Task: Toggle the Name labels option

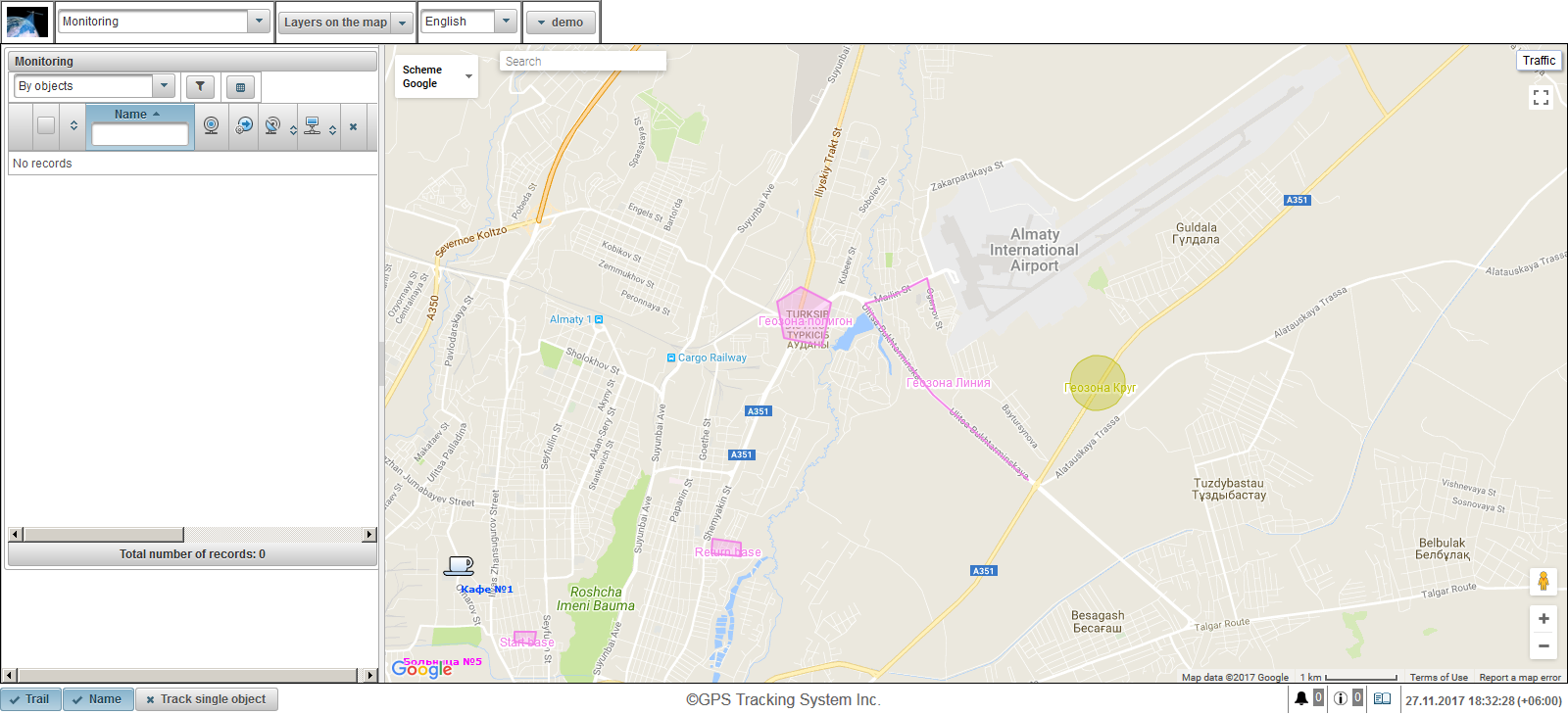Action: point(98,699)
